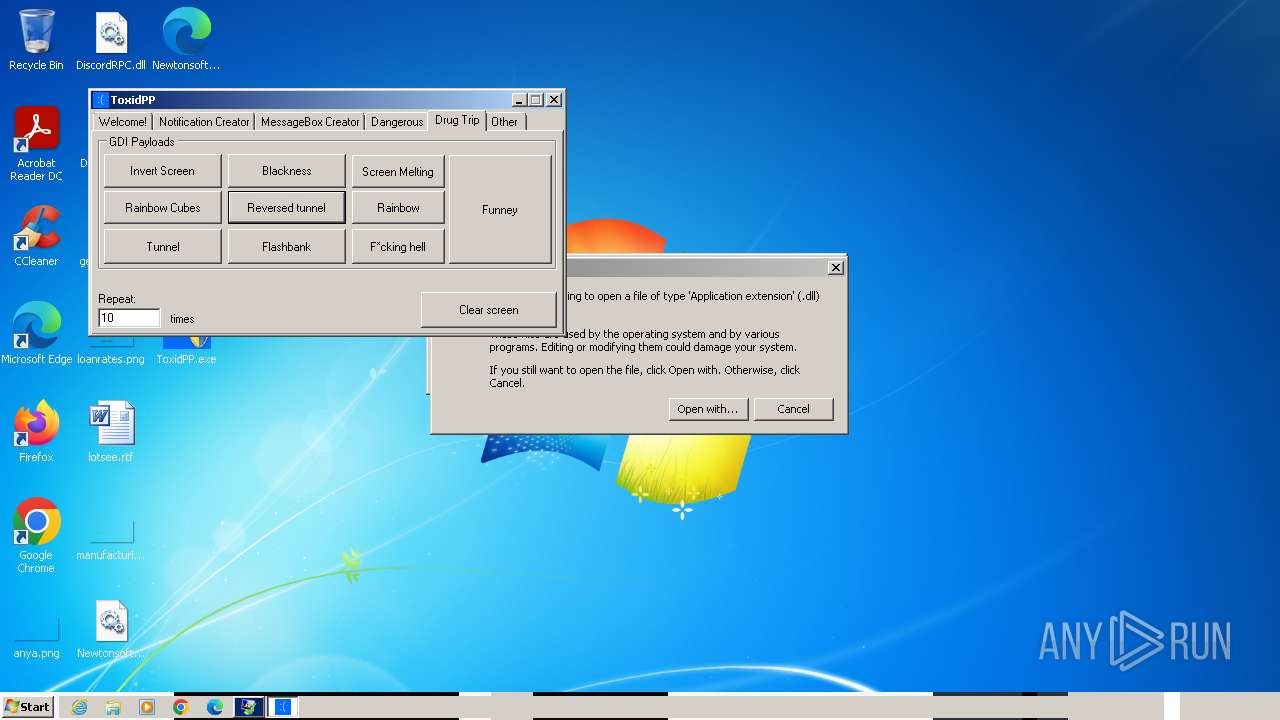Select the DiscordRPC.dll file icon

[x=111, y=40]
